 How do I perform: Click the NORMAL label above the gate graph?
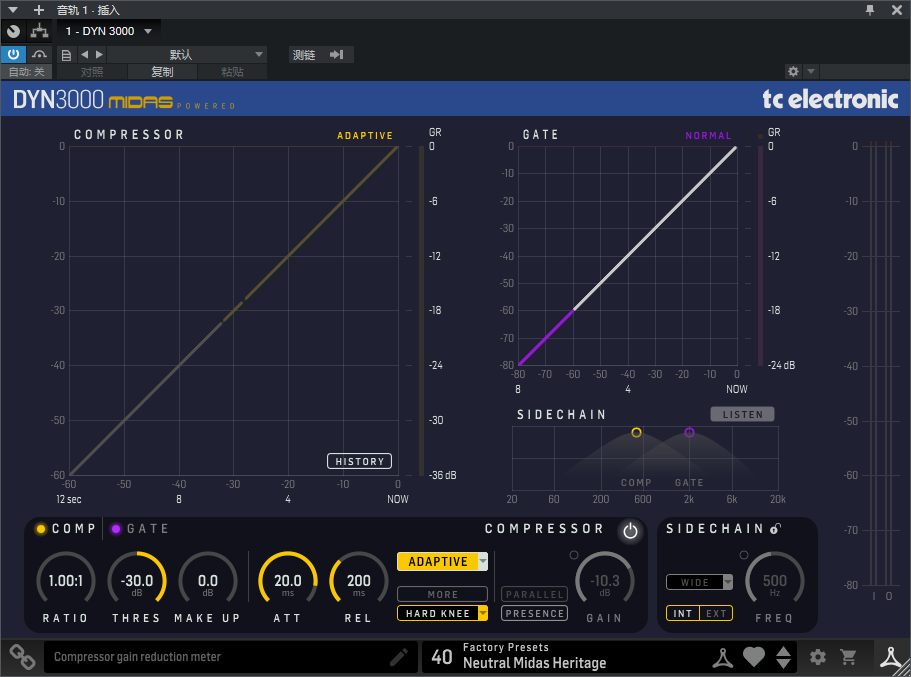coord(708,135)
